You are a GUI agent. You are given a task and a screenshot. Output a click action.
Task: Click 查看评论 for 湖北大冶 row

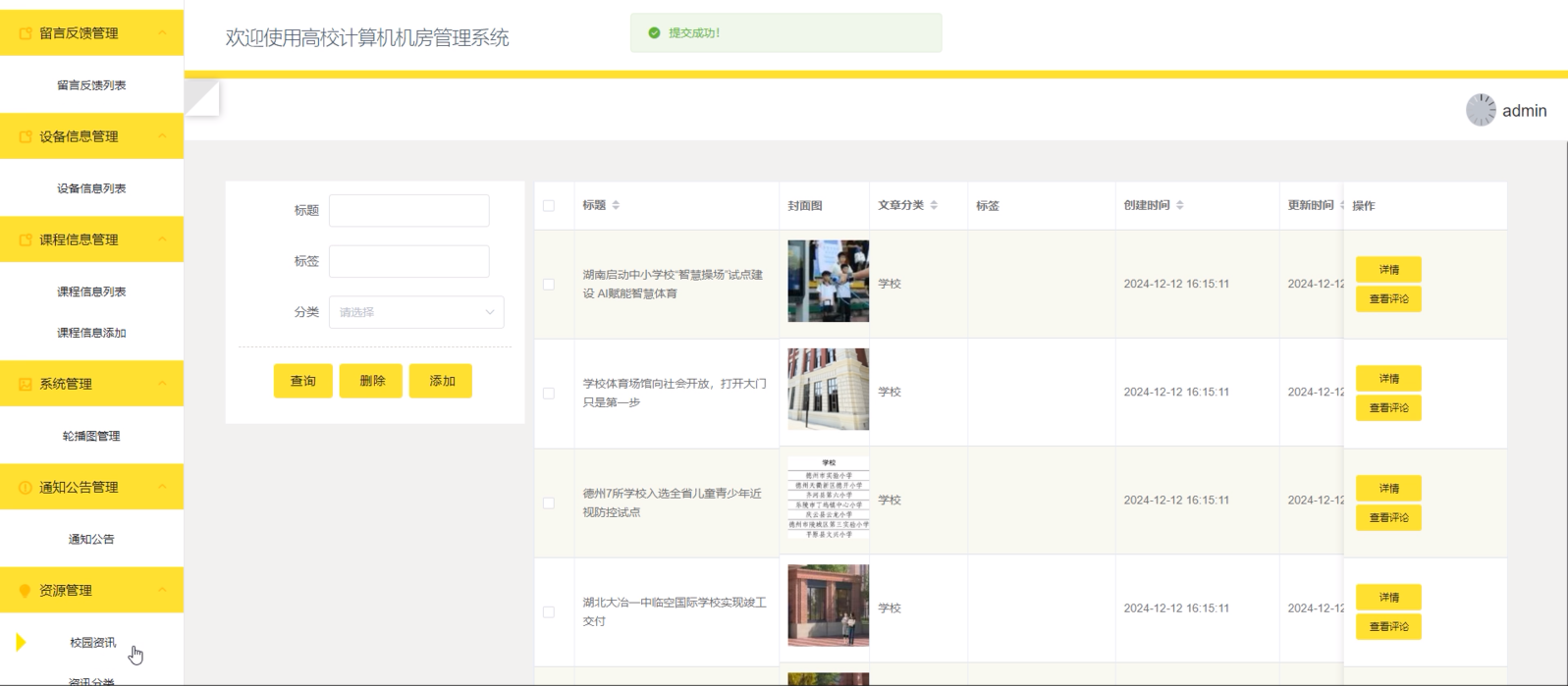1388,627
